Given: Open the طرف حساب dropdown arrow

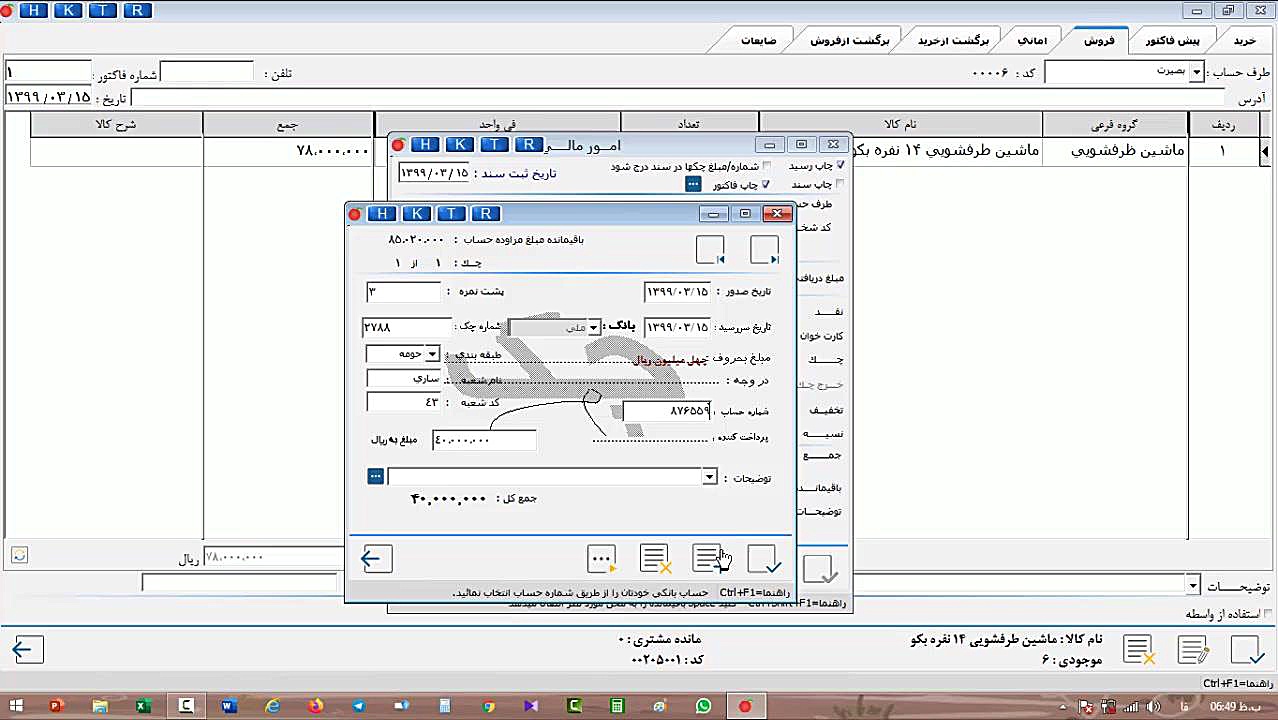Looking at the screenshot, I should point(1196,73).
